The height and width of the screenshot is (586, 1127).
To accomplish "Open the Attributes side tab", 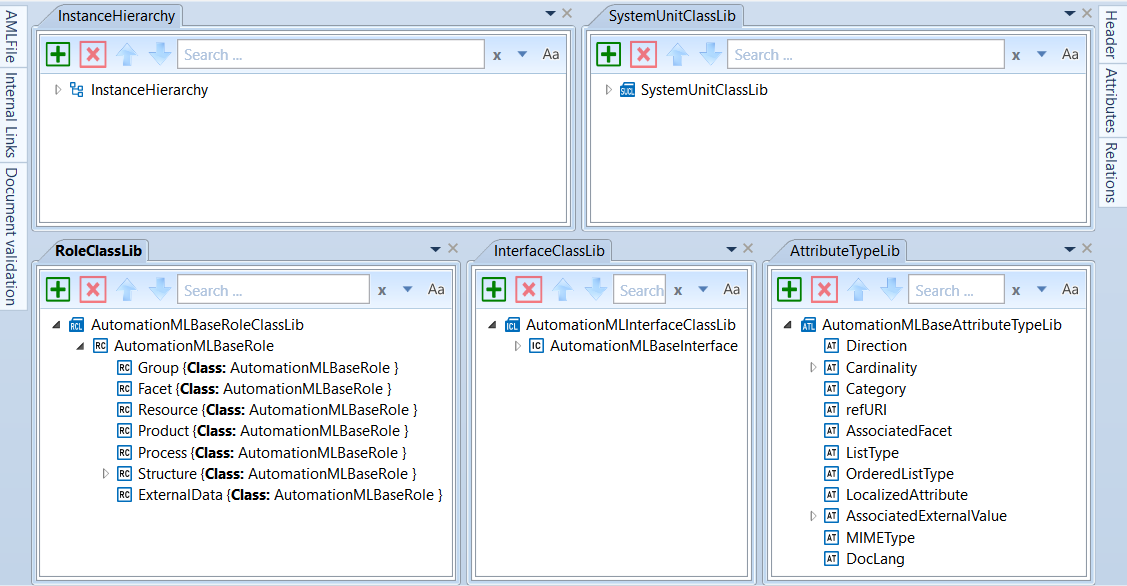I will pyautogui.click(x=1111, y=100).
